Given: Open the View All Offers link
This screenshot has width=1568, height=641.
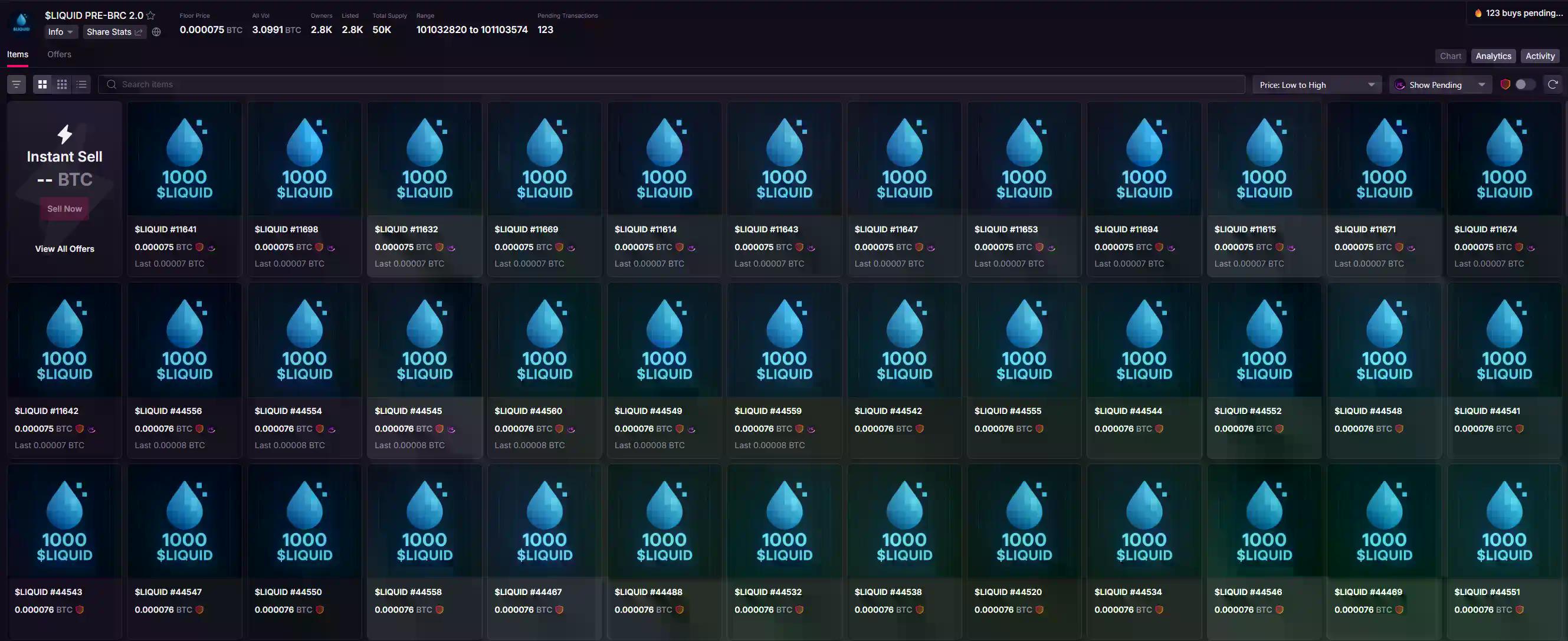Looking at the screenshot, I should pyautogui.click(x=64, y=248).
